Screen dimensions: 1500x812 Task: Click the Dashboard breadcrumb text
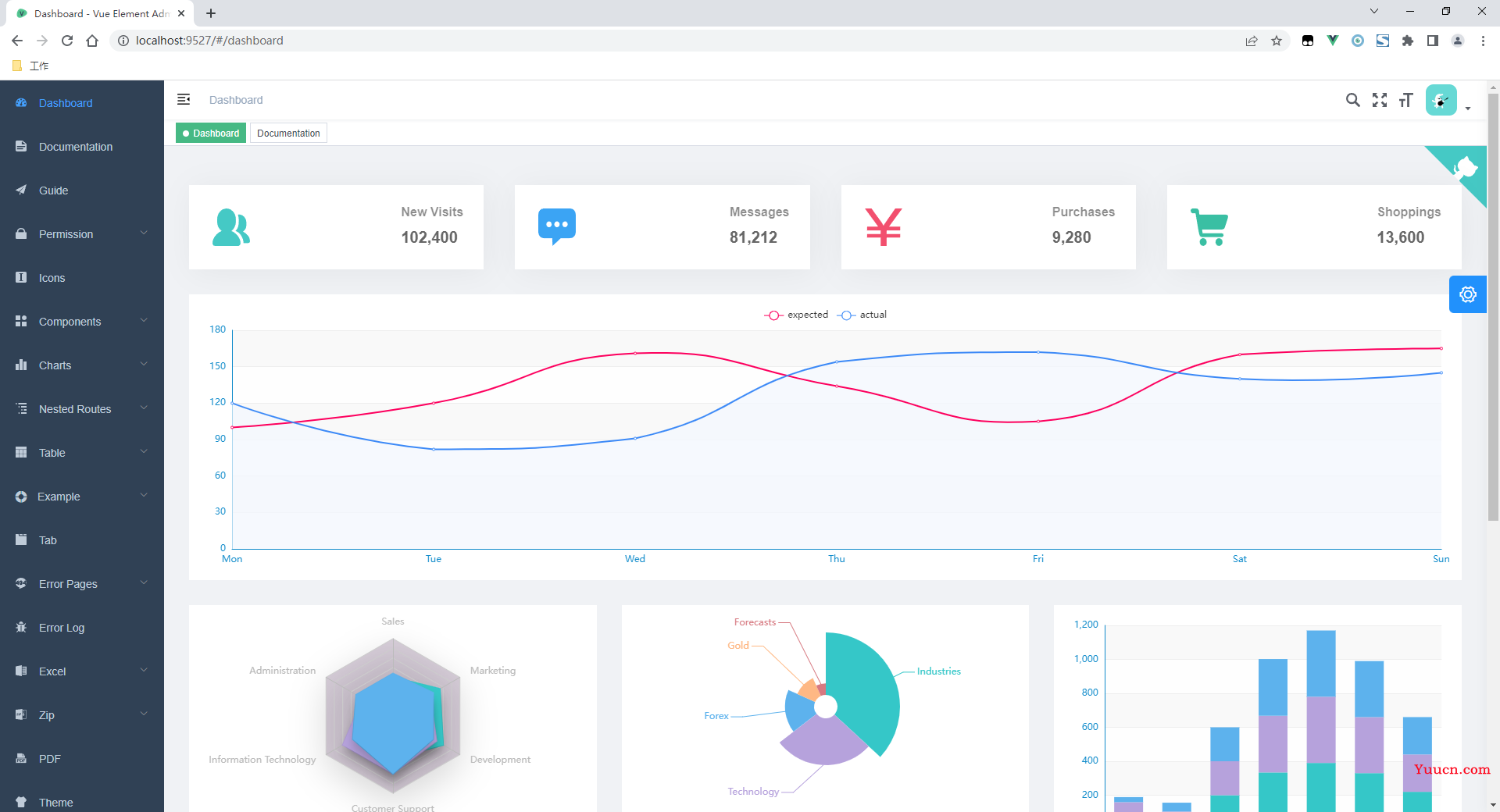tap(236, 100)
